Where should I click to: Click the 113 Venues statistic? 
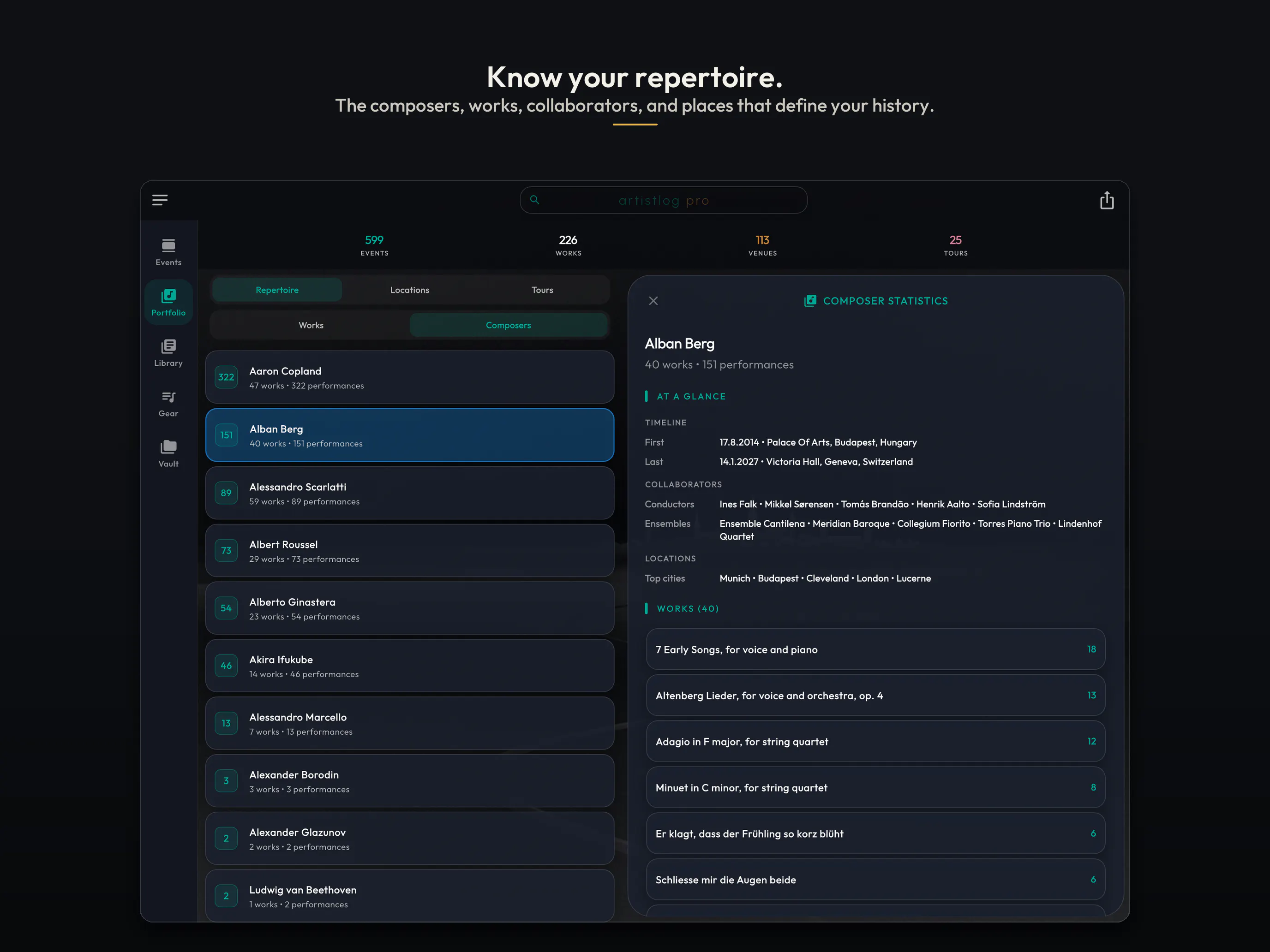pyautogui.click(x=762, y=245)
